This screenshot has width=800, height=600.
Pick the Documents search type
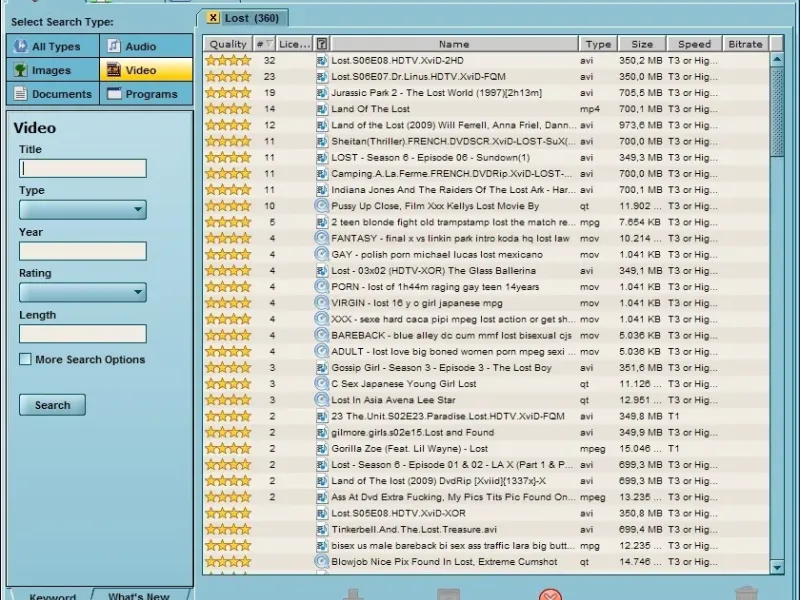coord(52,94)
